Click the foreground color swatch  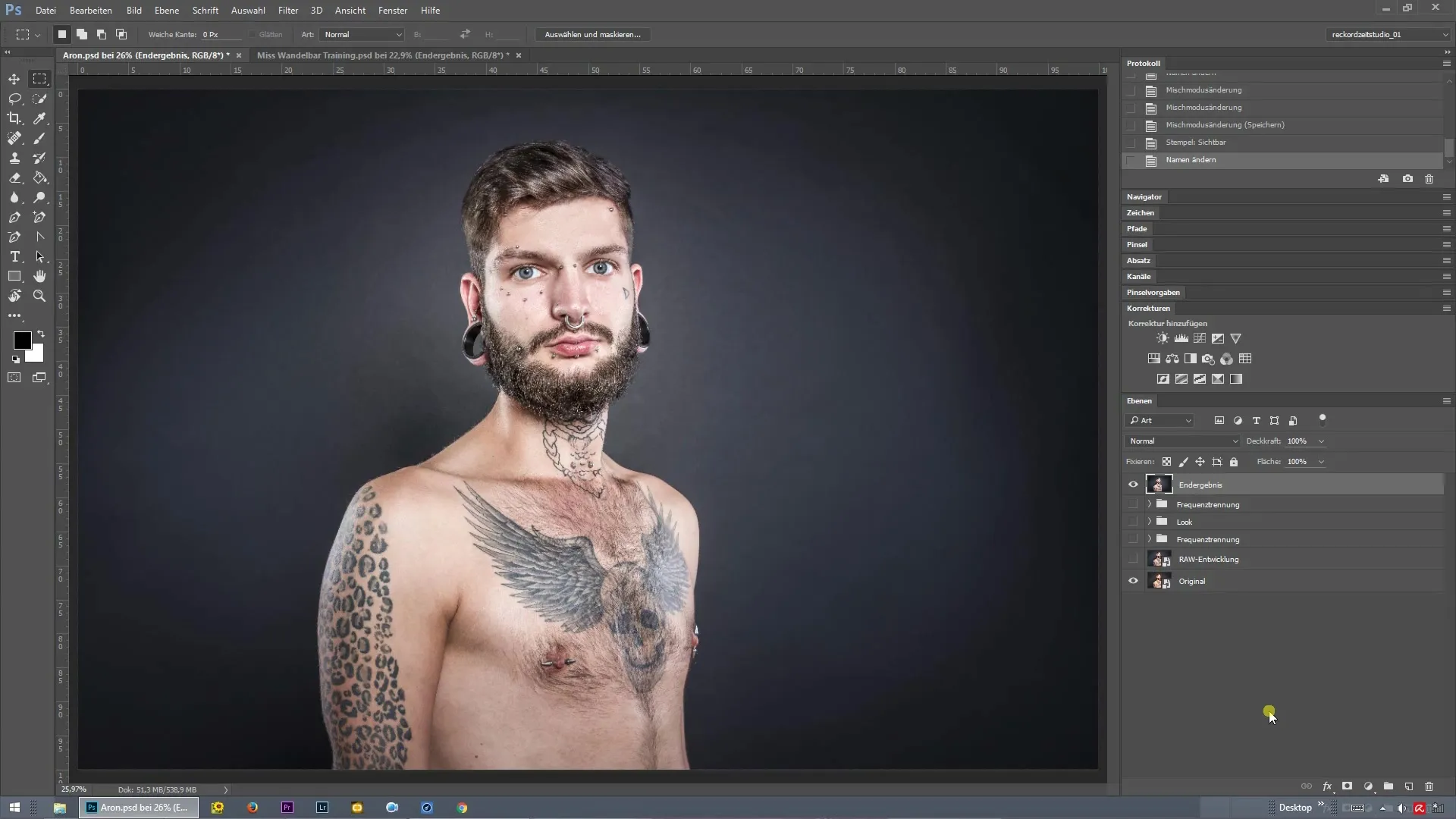coord(22,340)
